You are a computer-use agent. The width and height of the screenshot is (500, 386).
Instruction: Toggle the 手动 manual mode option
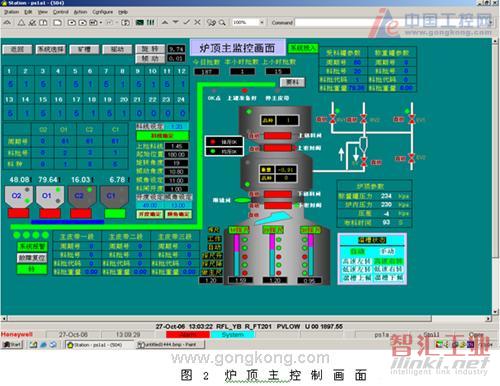pyautogui.click(x=388, y=251)
